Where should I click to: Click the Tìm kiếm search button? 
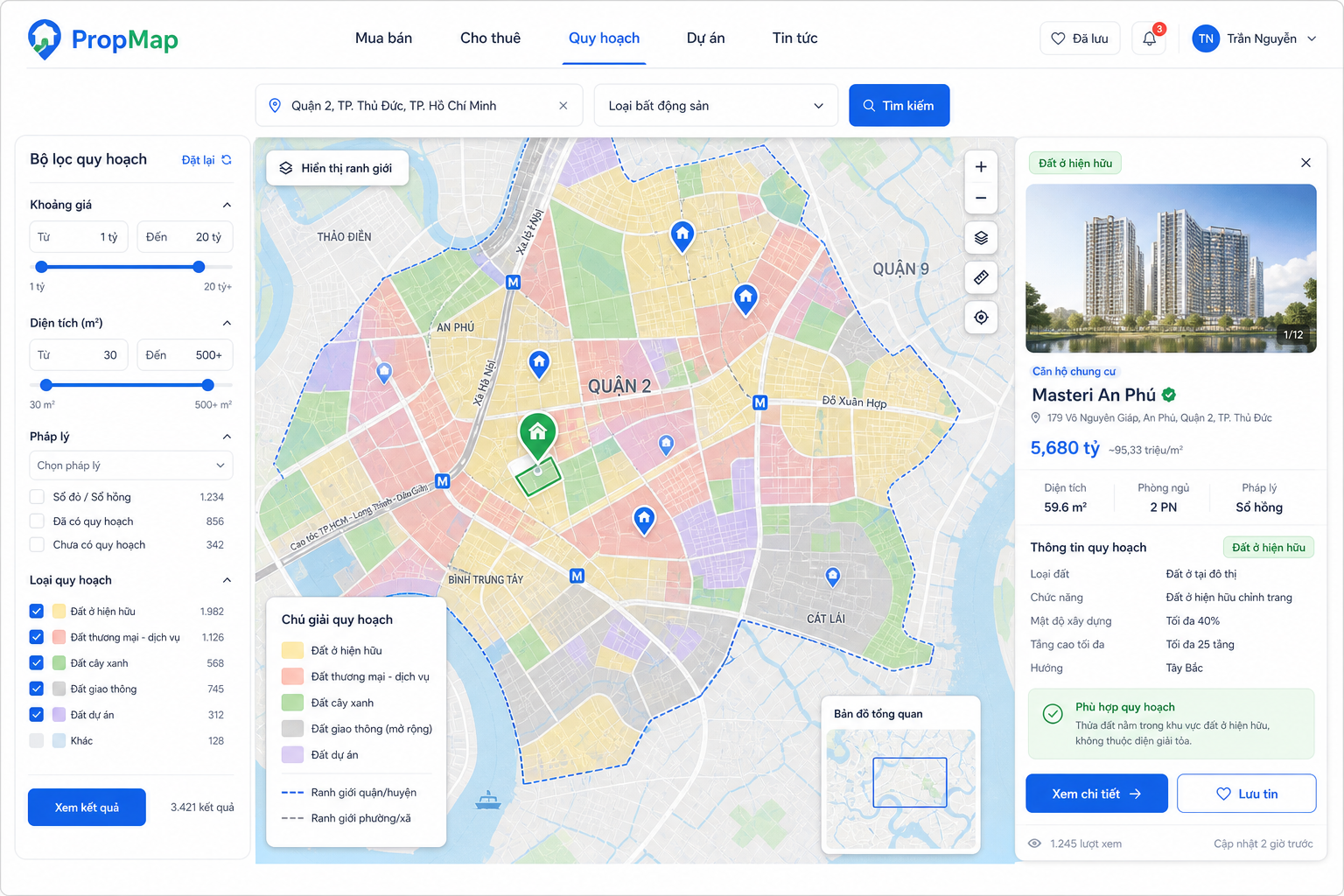pyautogui.click(x=899, y=106)
